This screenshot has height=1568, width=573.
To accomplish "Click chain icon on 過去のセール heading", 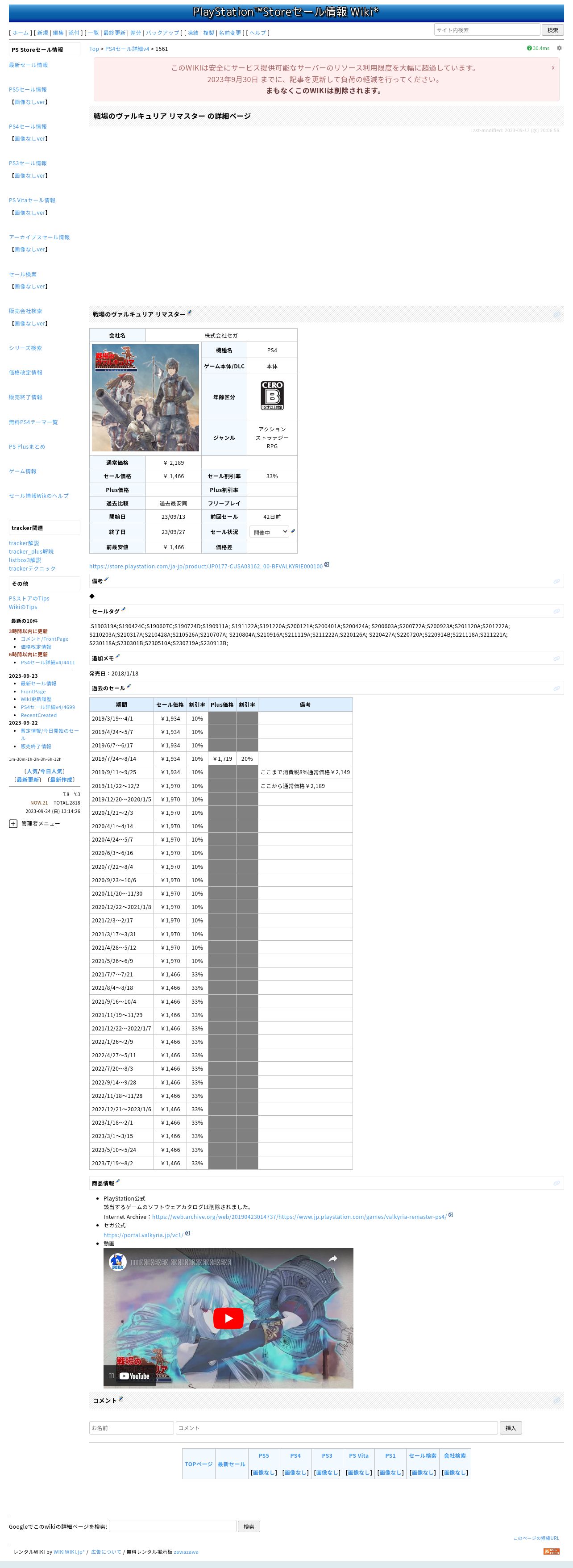I will (x=556, y=688).
